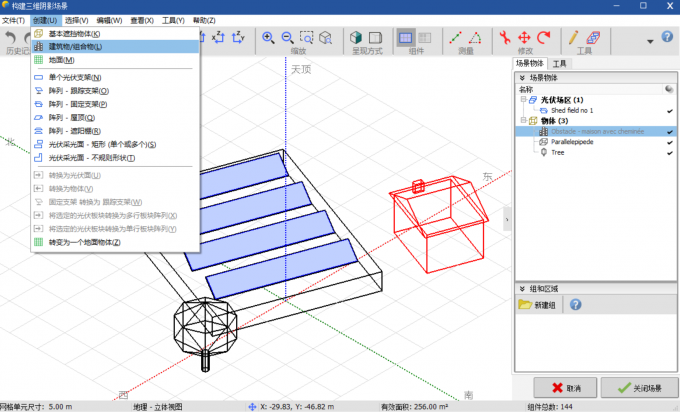Toggle visibility checkmark for Parallelepipede object

point(670,142)
